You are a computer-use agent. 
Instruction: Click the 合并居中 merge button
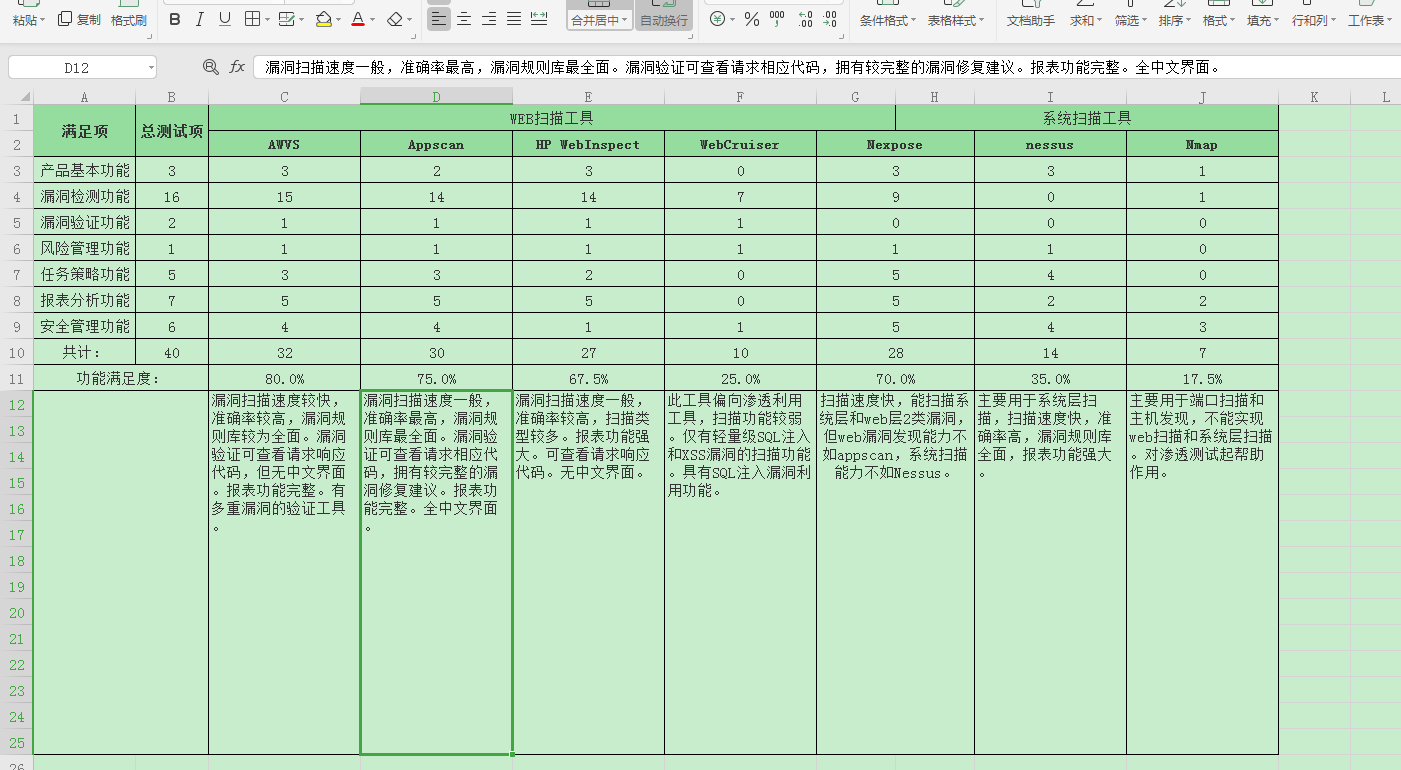599,15
